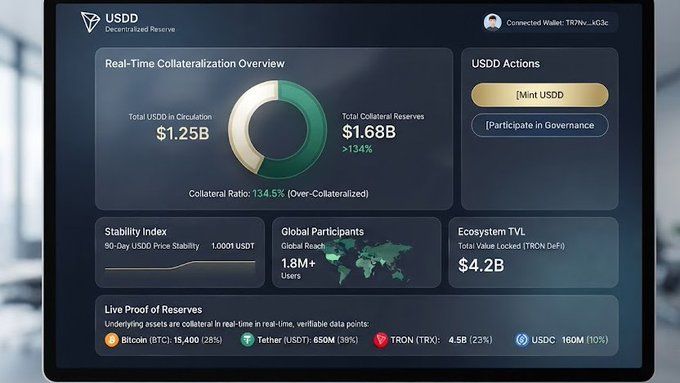Click the (Over-Collateralized) text
Viewport: 680px width, 383px height.
point(328,194)
